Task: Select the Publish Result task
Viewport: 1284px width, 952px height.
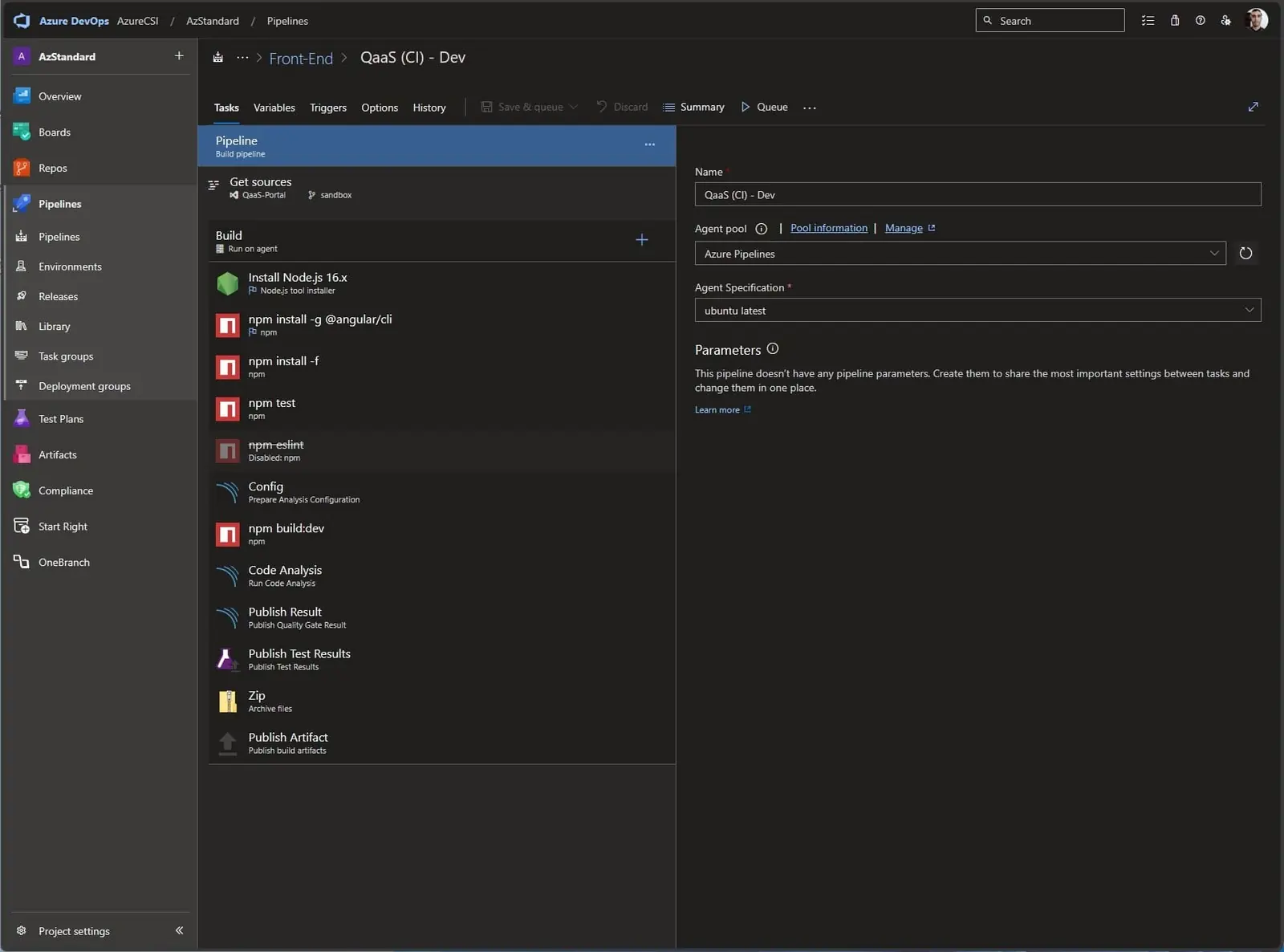Action: [441, 617]
